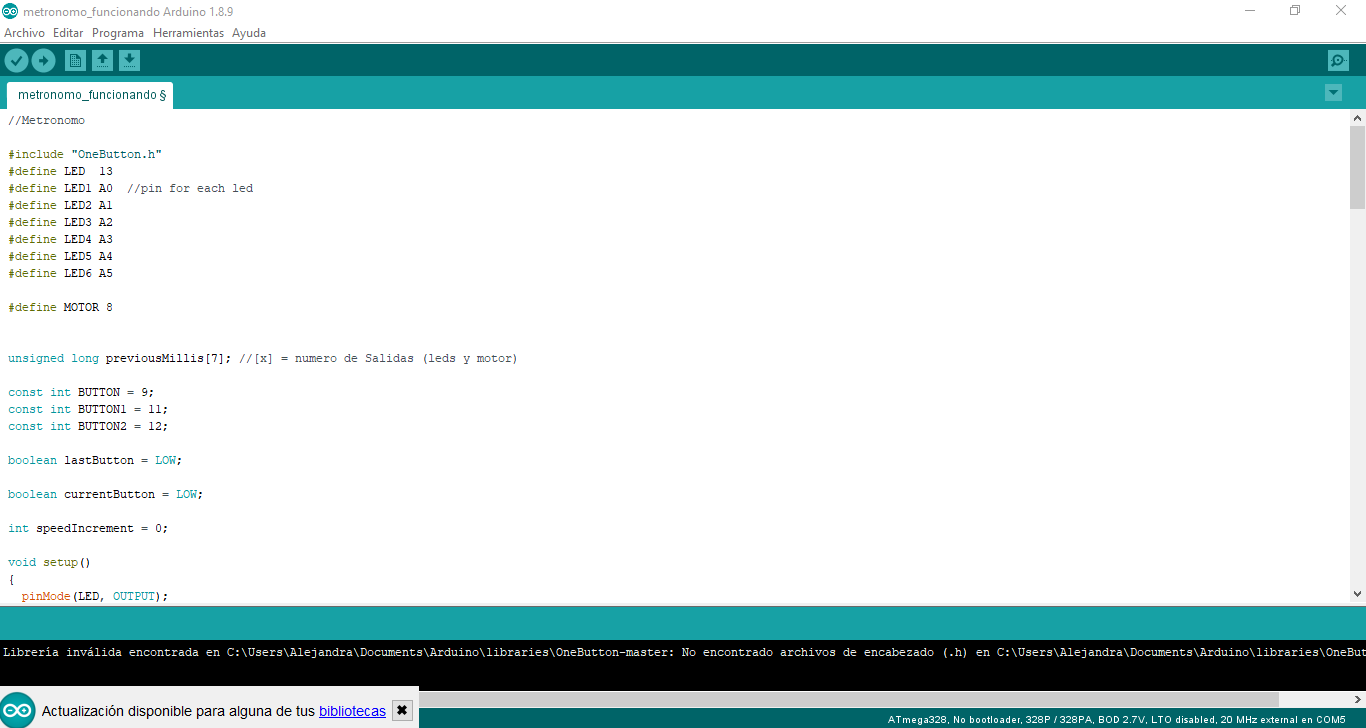Click the Arduino logo in the update notification
This screenshot has height=728, width=1366.
18,711
